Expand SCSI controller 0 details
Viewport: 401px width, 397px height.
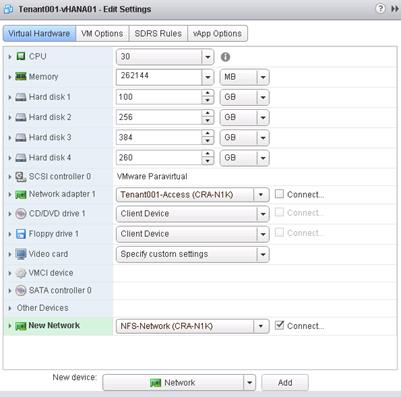click(10, 177)
